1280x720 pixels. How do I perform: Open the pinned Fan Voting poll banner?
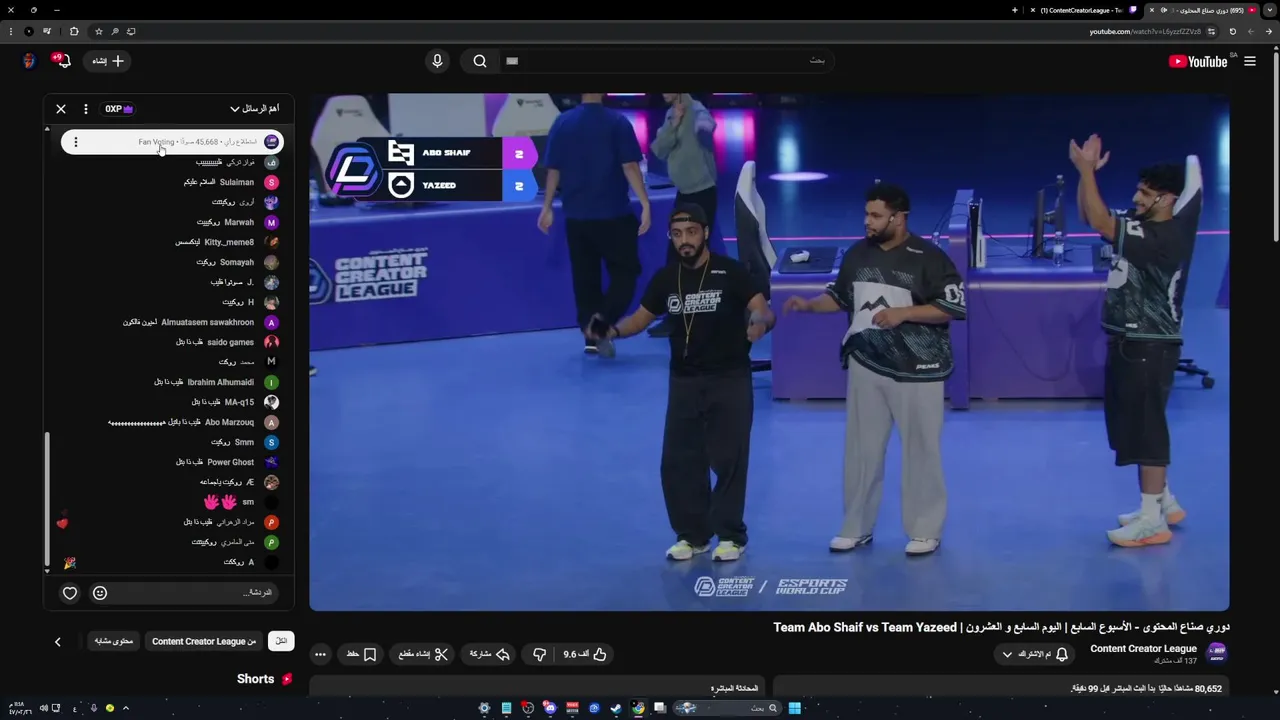click(172, 142)
